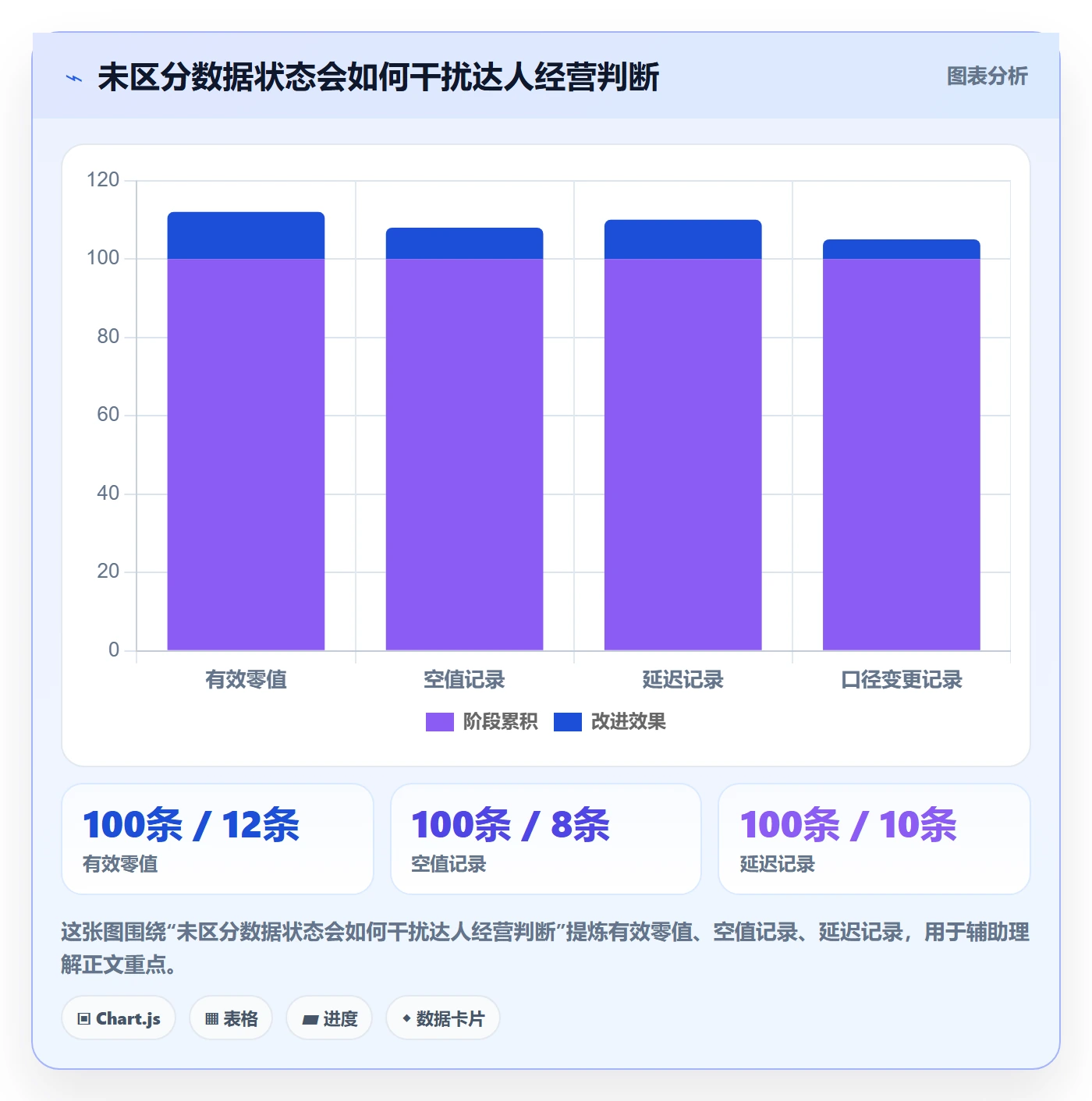This screenshot has height=1101, width=1092.
Task: Toggle the 改进效果 legend swatch
Action: tap(567, 722)
